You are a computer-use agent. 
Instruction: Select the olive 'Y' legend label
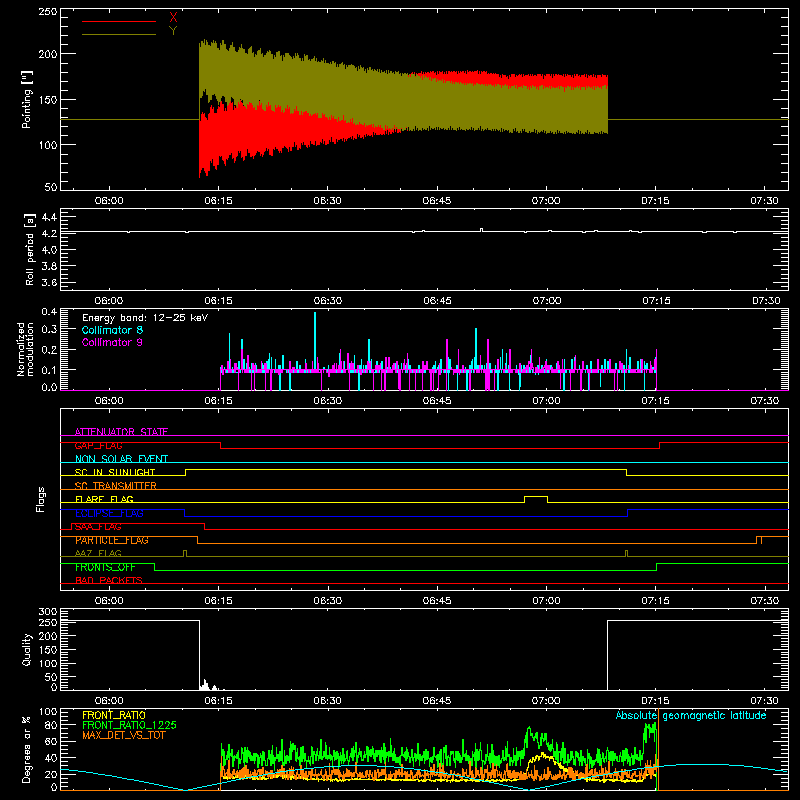click(x=173, y=31)
